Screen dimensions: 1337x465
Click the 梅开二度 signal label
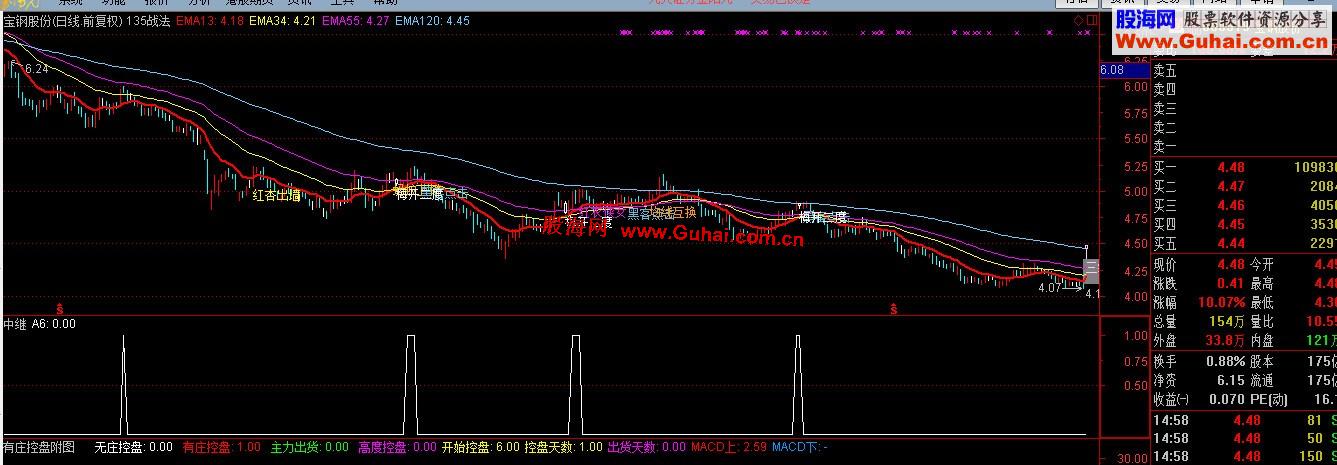[x=823, y=216]
